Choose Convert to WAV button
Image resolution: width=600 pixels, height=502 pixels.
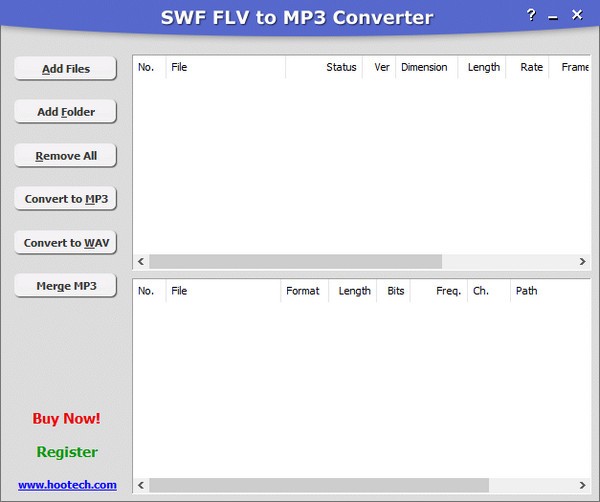click(x=66, y=243)
